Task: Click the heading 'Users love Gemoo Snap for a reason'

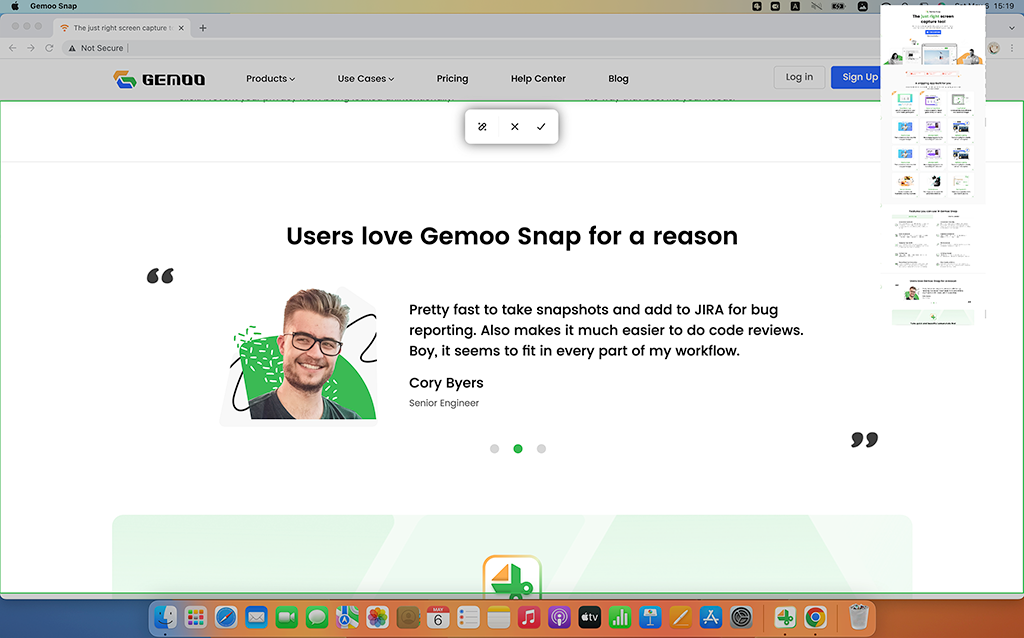Action: [512, 236]
